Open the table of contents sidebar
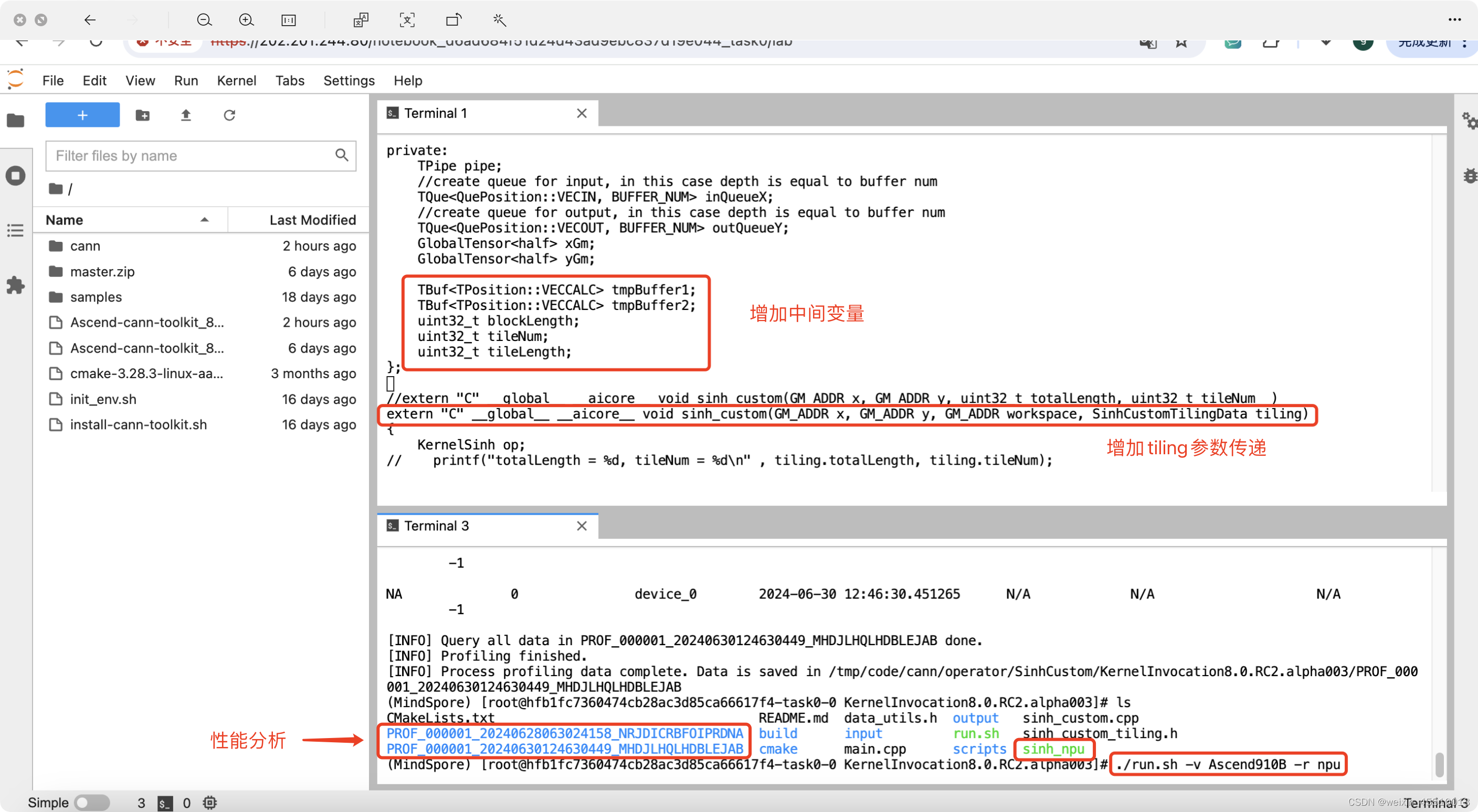The height and width of the screenshot is (812, 1478). coord(16,230)
